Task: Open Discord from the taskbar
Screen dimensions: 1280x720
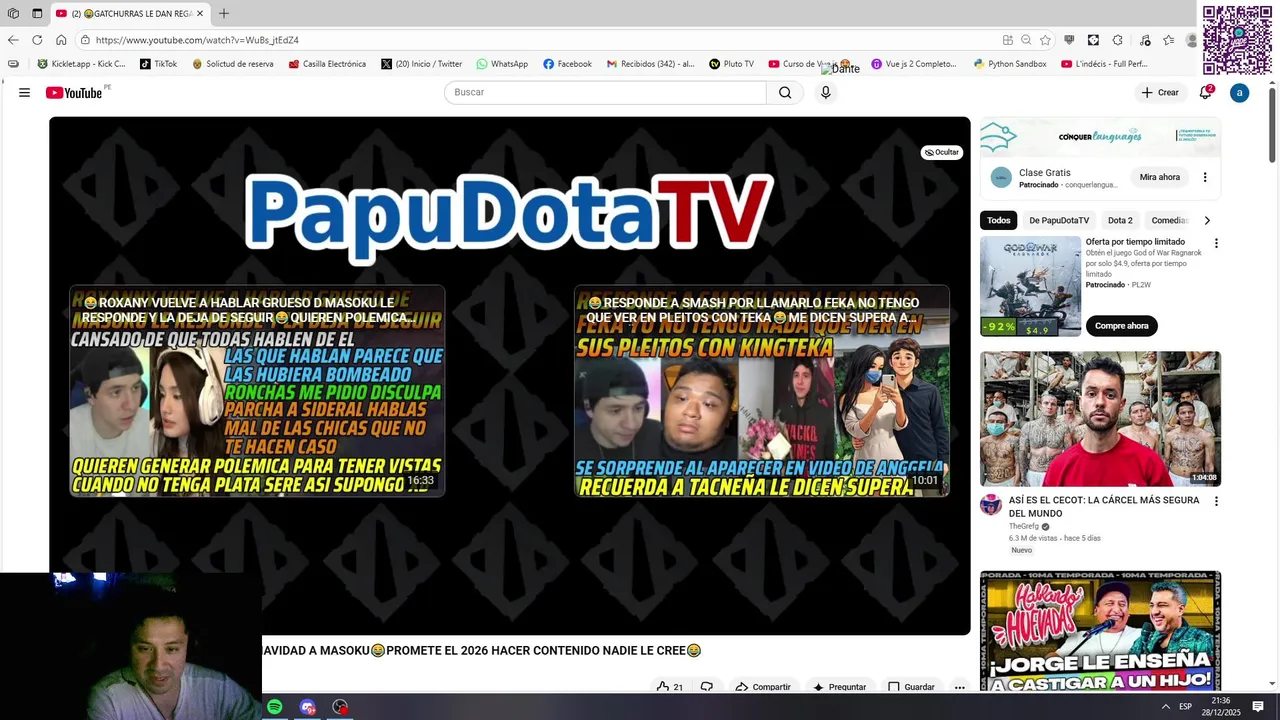Action: point(307,707)
